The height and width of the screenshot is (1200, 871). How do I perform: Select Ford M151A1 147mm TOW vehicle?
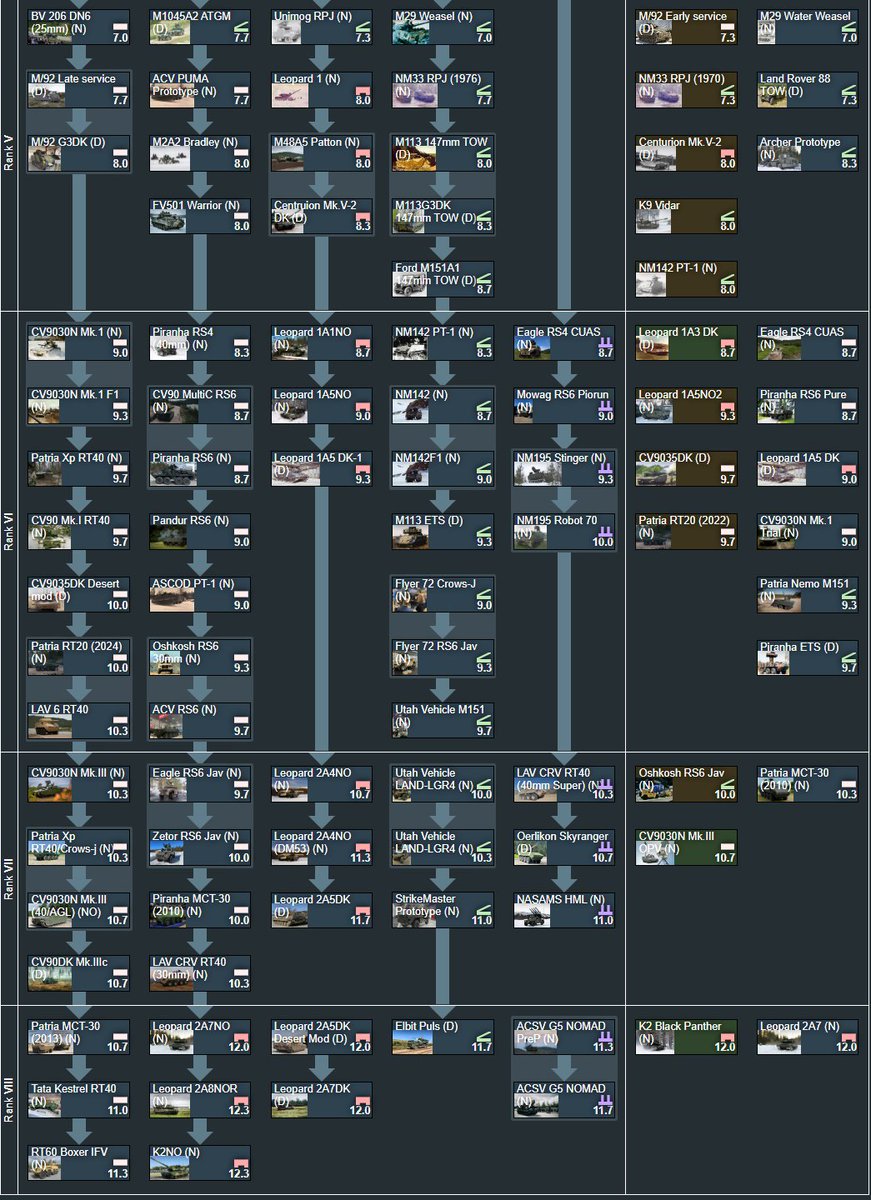click(x=443, y=278)
